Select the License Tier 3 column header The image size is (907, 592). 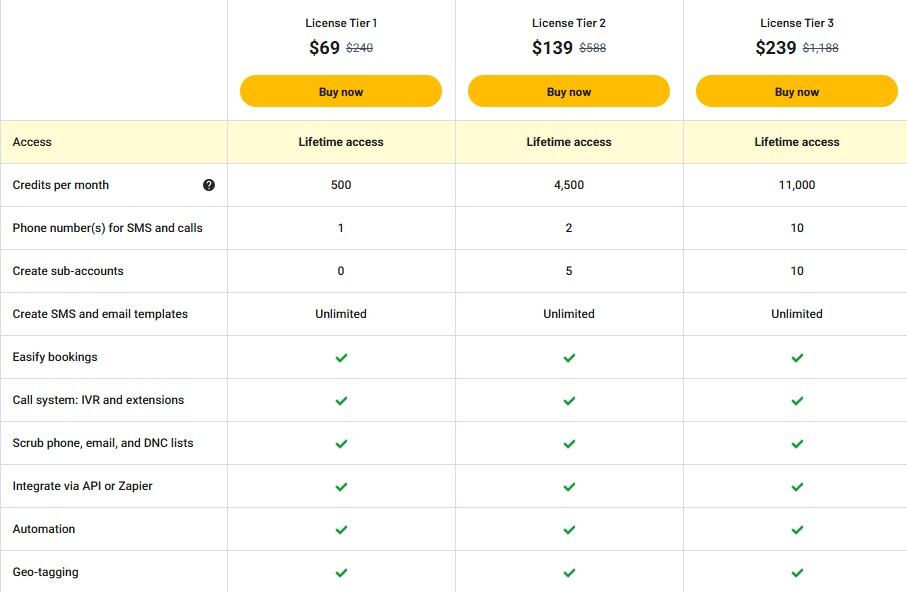[797, 22]
